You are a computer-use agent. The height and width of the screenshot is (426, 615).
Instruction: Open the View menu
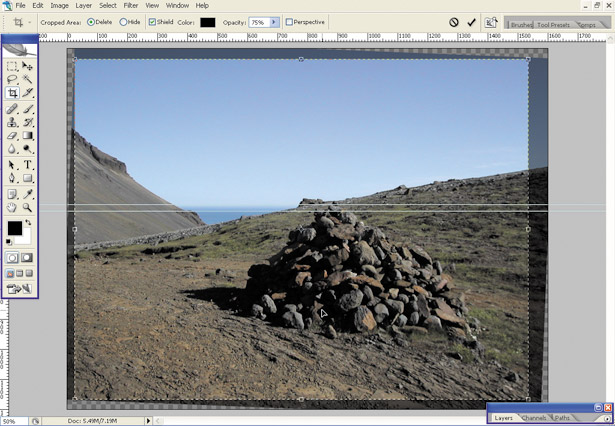click(x=152, y=5)
